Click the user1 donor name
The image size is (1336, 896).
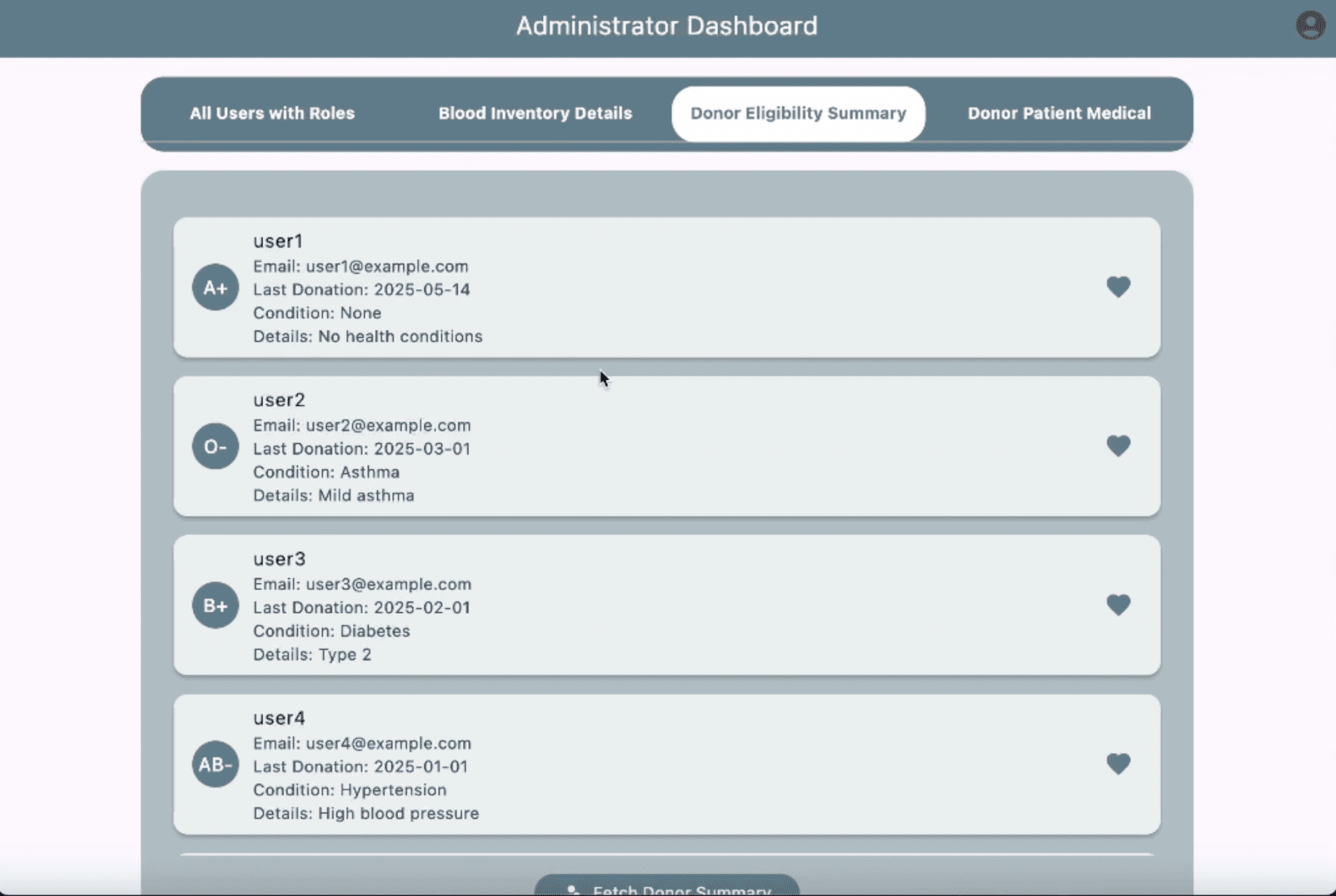pyautogui.click(x=278, y=241)
